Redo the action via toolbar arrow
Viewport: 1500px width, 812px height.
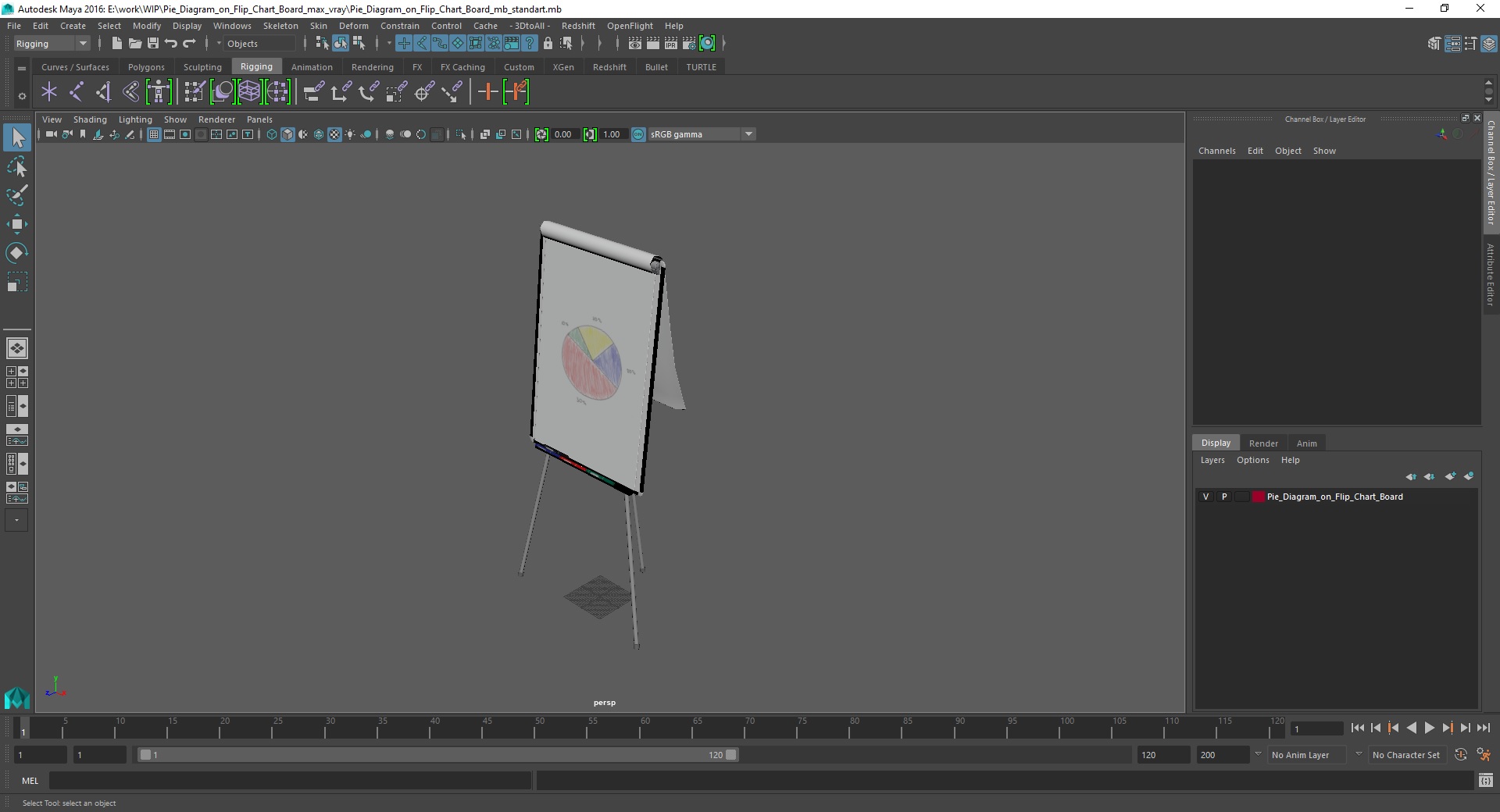coord(189,44)
